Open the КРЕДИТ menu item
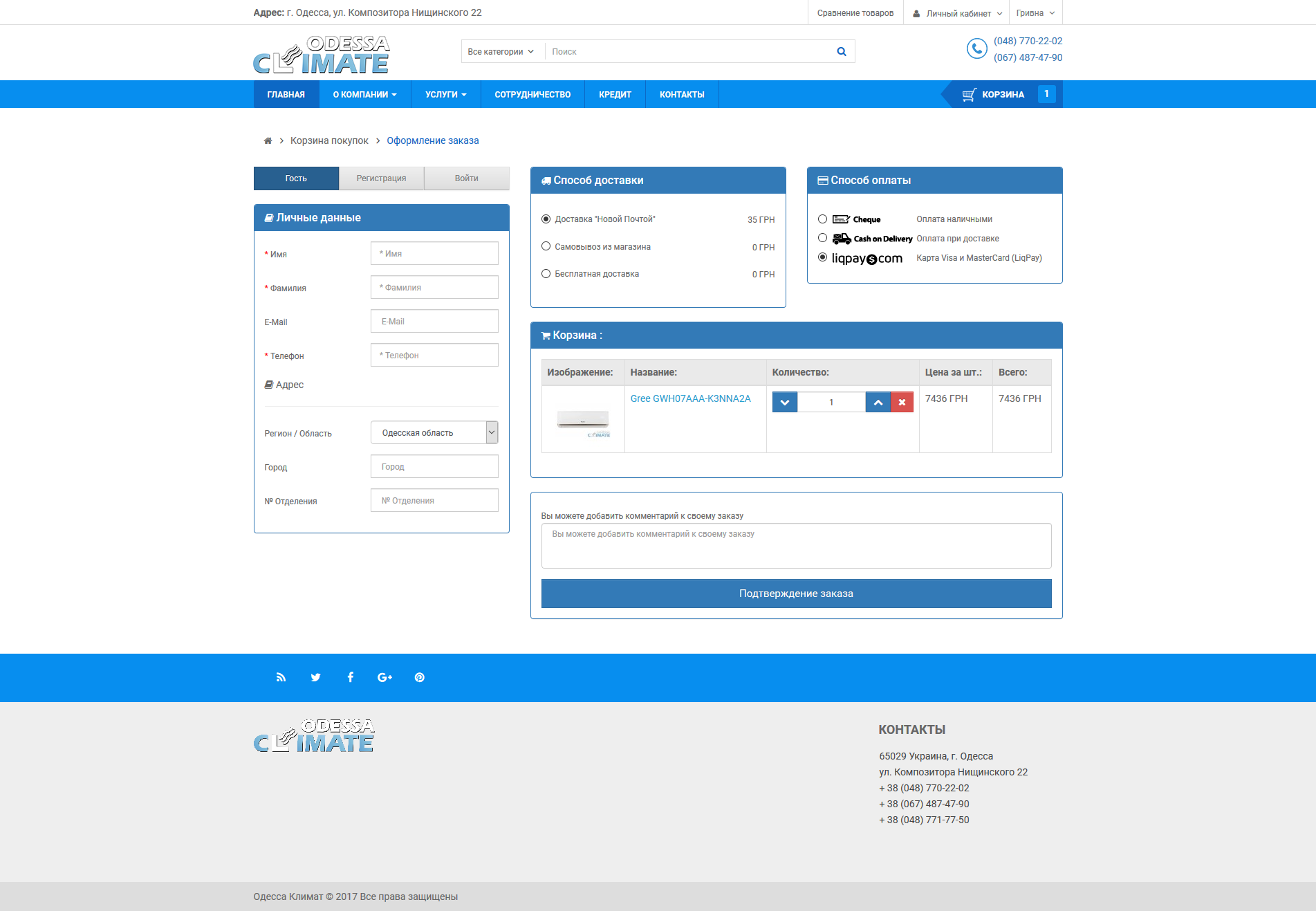Viewport: 1316px width, 911px height. click(x=615, y=95)
